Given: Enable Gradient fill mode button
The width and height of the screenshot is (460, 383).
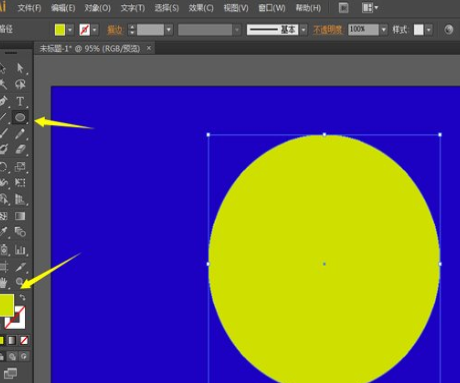Looking at the screenshot, I should (12, 340).
